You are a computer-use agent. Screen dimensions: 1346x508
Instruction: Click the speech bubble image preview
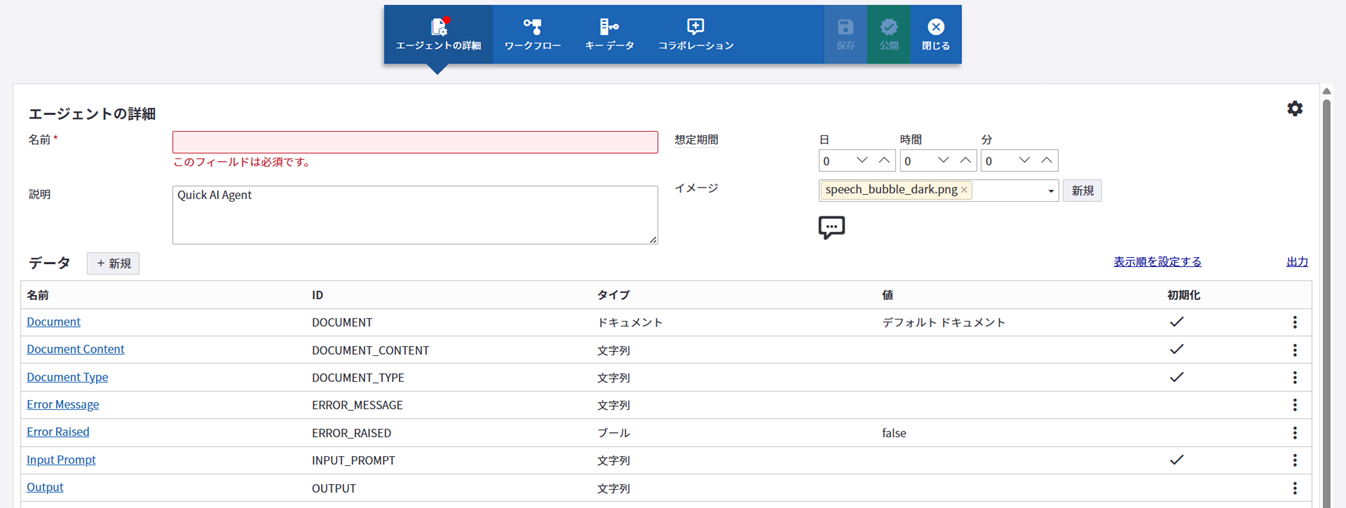point(831,227)
